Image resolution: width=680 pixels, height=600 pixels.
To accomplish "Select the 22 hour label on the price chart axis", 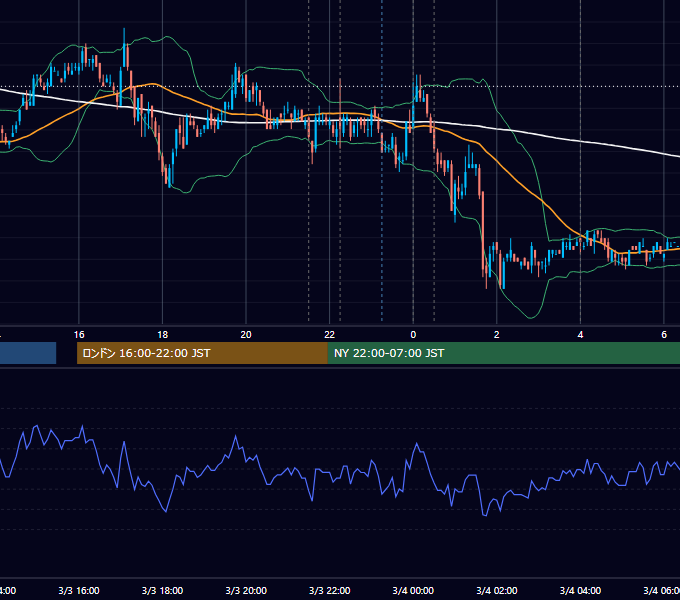I will (330, 335).
